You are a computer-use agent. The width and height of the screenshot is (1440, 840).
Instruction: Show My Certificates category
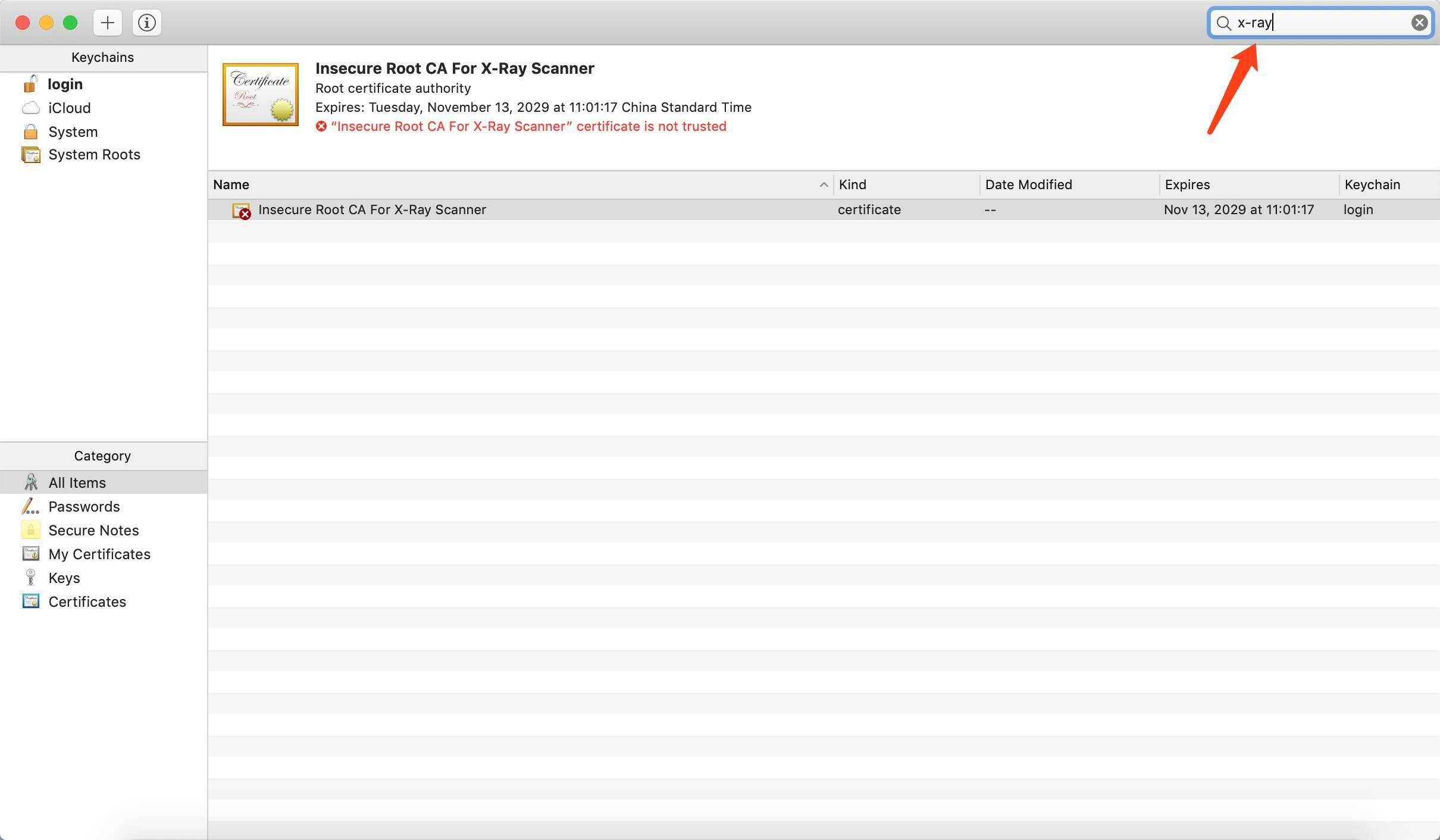(99, 554)
